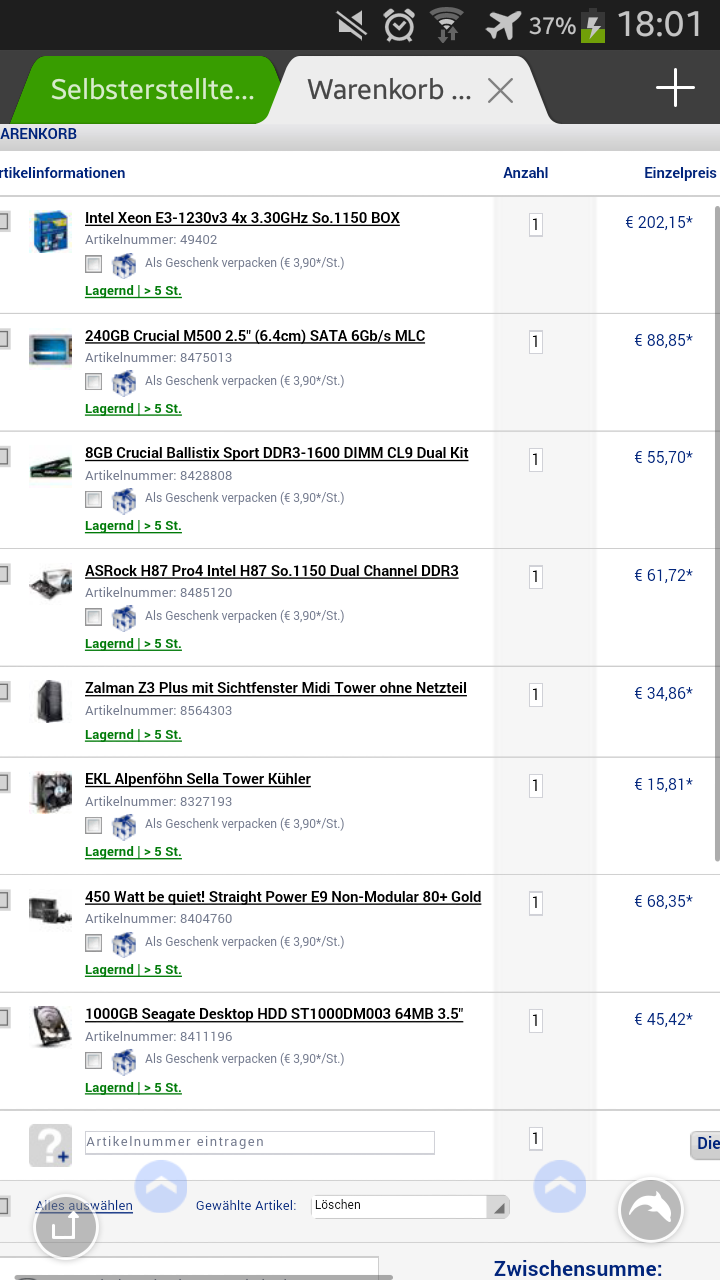Open the Löschen action dropdown

point(410,1206)
